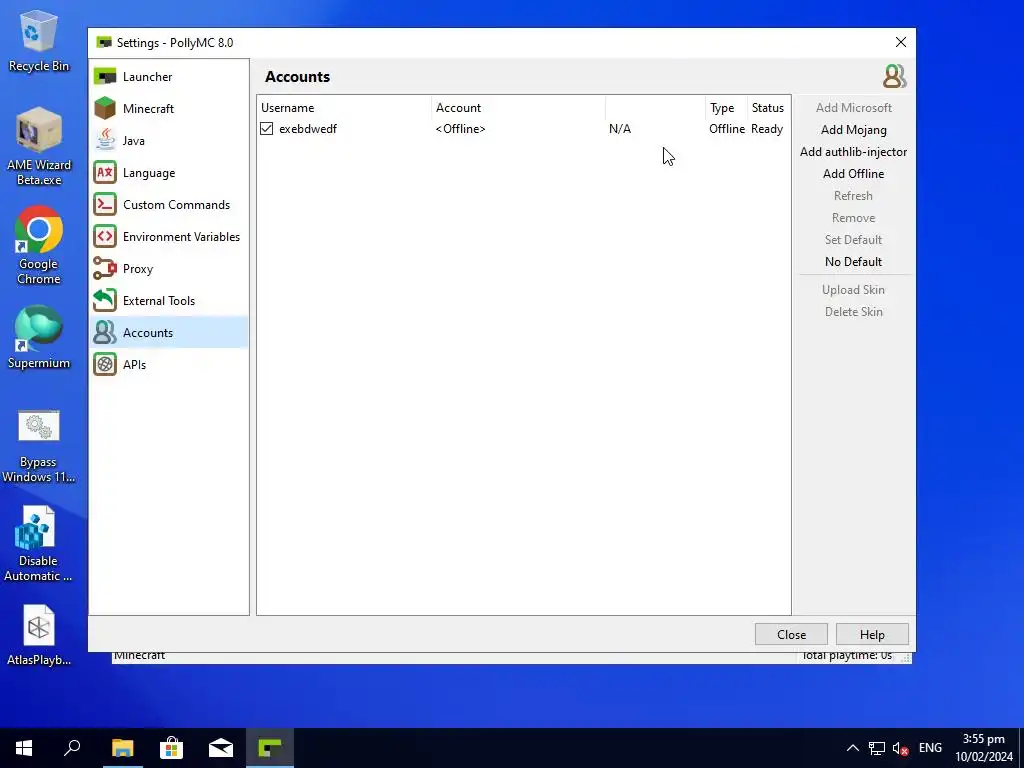The height and width of the screenshot is (768, 1024).
Task: Click the Help button
Action: [x=872, y=635]
